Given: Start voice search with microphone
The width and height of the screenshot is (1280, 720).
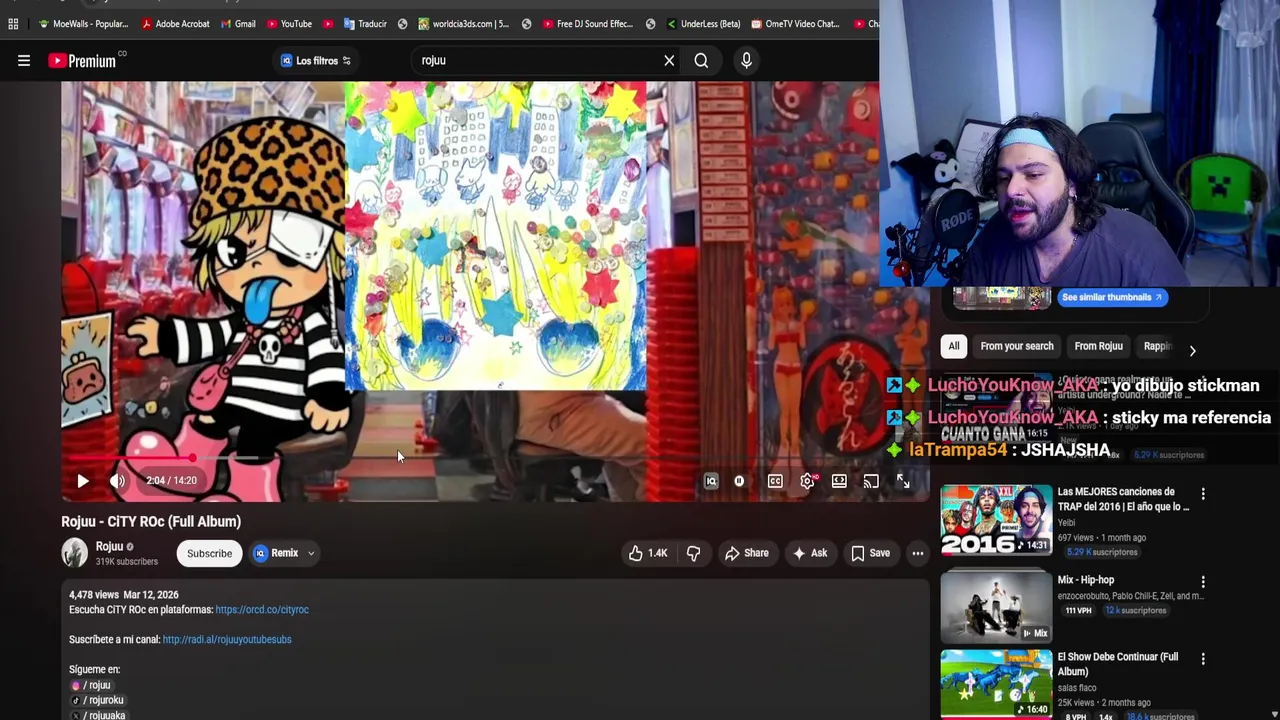Looking at the screenshot, I should tap(746, 61).
